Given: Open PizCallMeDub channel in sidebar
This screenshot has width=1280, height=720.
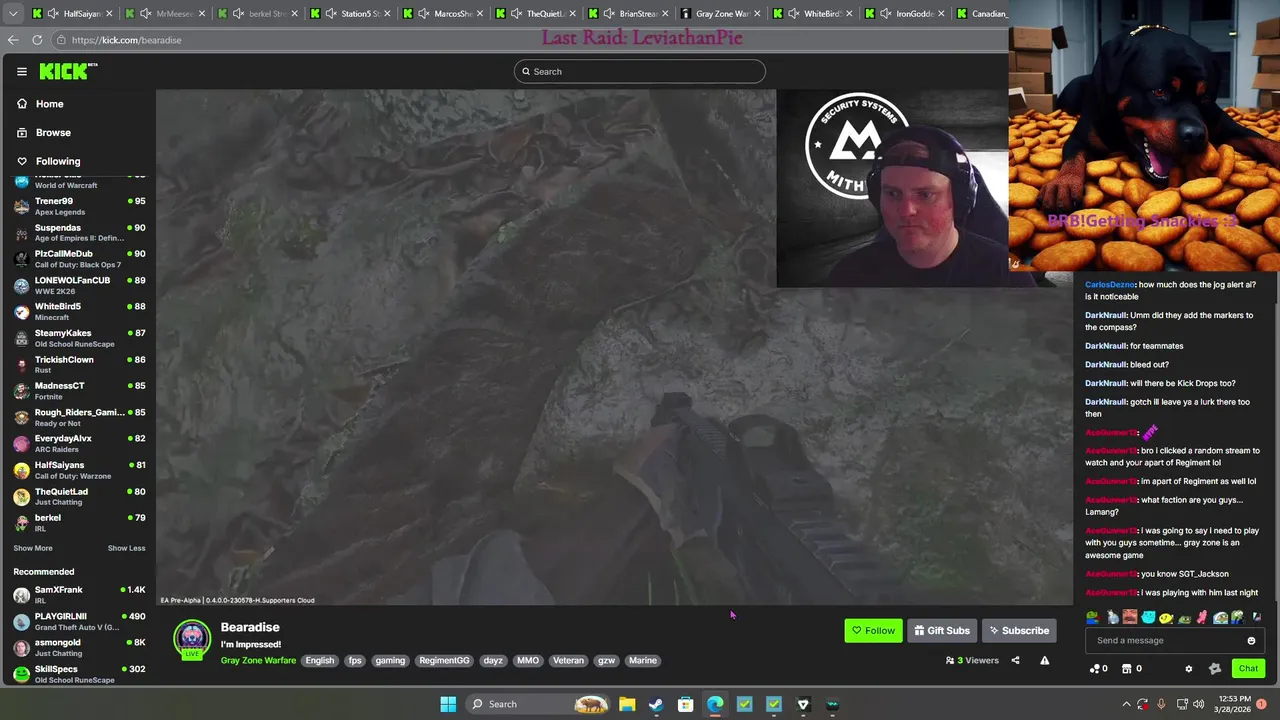Looking at the screenshot, I should point(79,259).
